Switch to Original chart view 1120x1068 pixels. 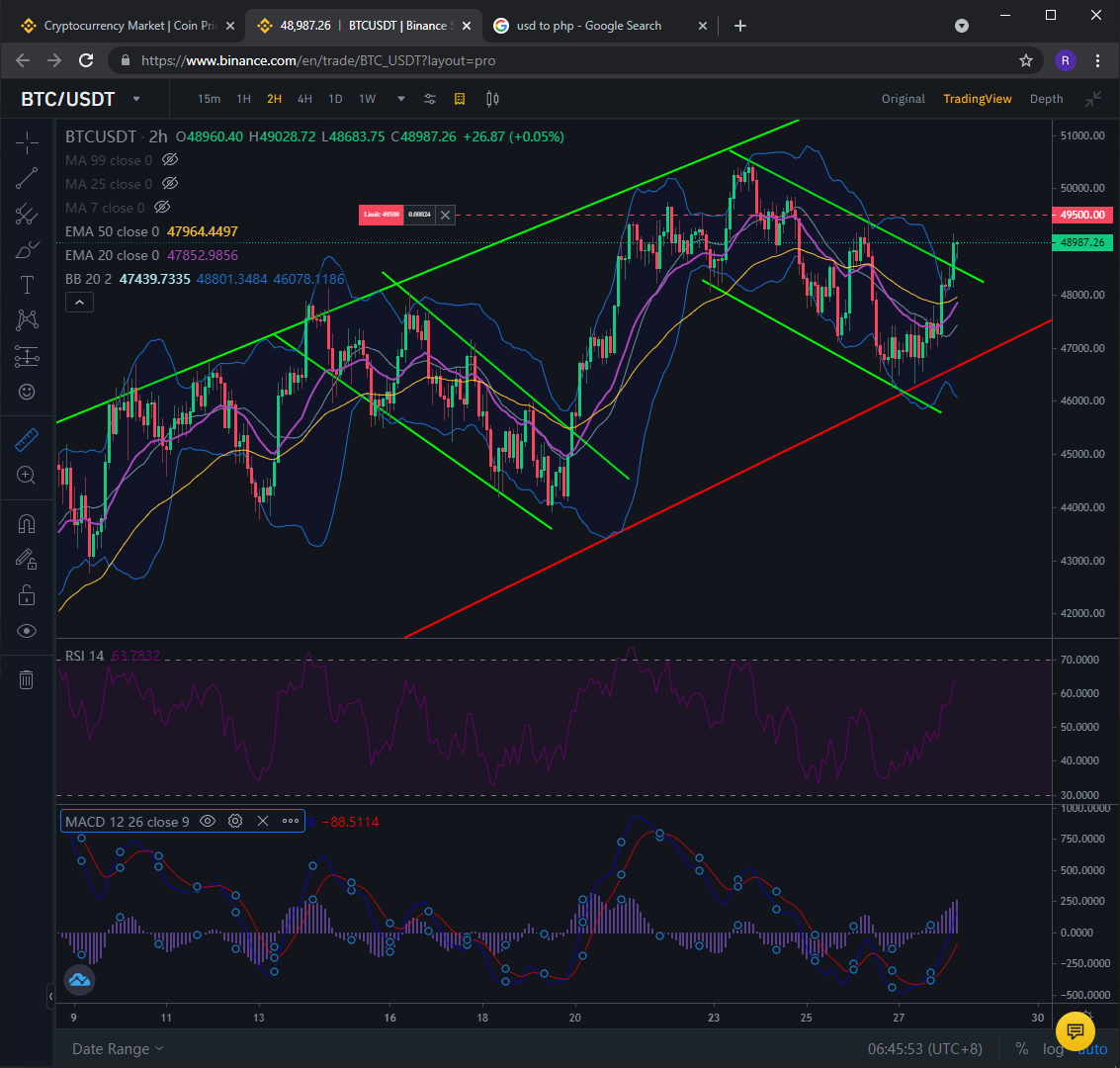tap(903, 99)
